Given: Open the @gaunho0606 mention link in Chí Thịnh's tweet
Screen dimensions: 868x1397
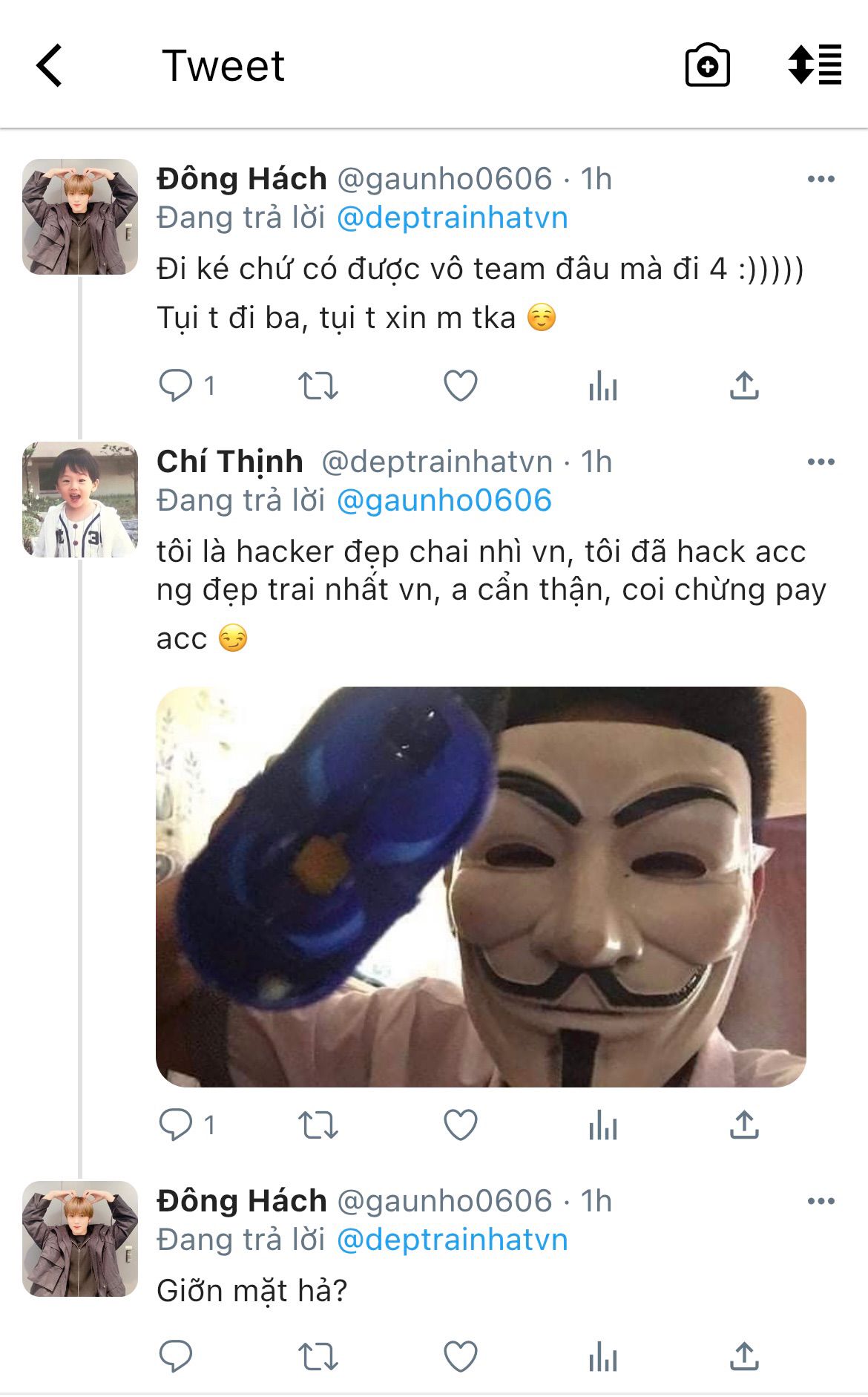Looking at the screenshot, I should click(x=444, y=500).
